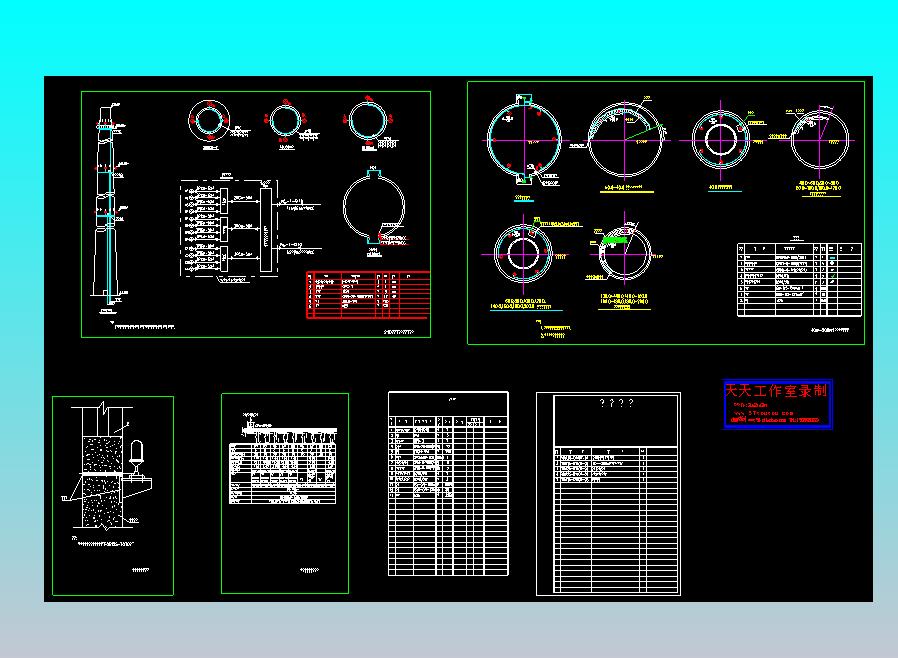This screenshot has width=898, height=658.
Task: Select the dashed-outline wiring schematic block
Action: (229, 228)
